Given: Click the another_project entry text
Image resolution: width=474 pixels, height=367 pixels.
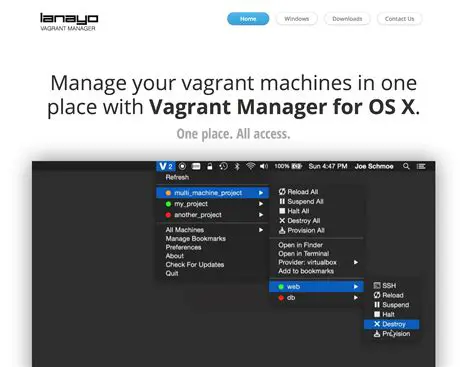Looking at the screenshot, I should 198,215.
